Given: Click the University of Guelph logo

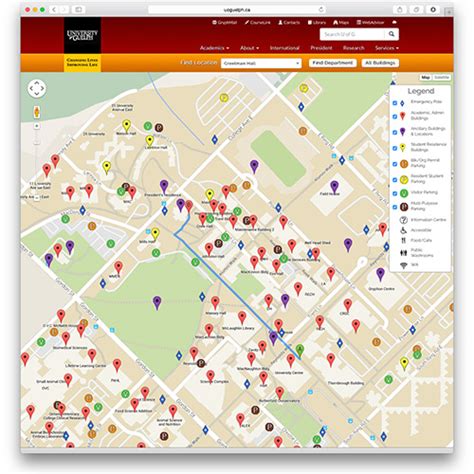Looking at the screenshot, I should 82,35.
